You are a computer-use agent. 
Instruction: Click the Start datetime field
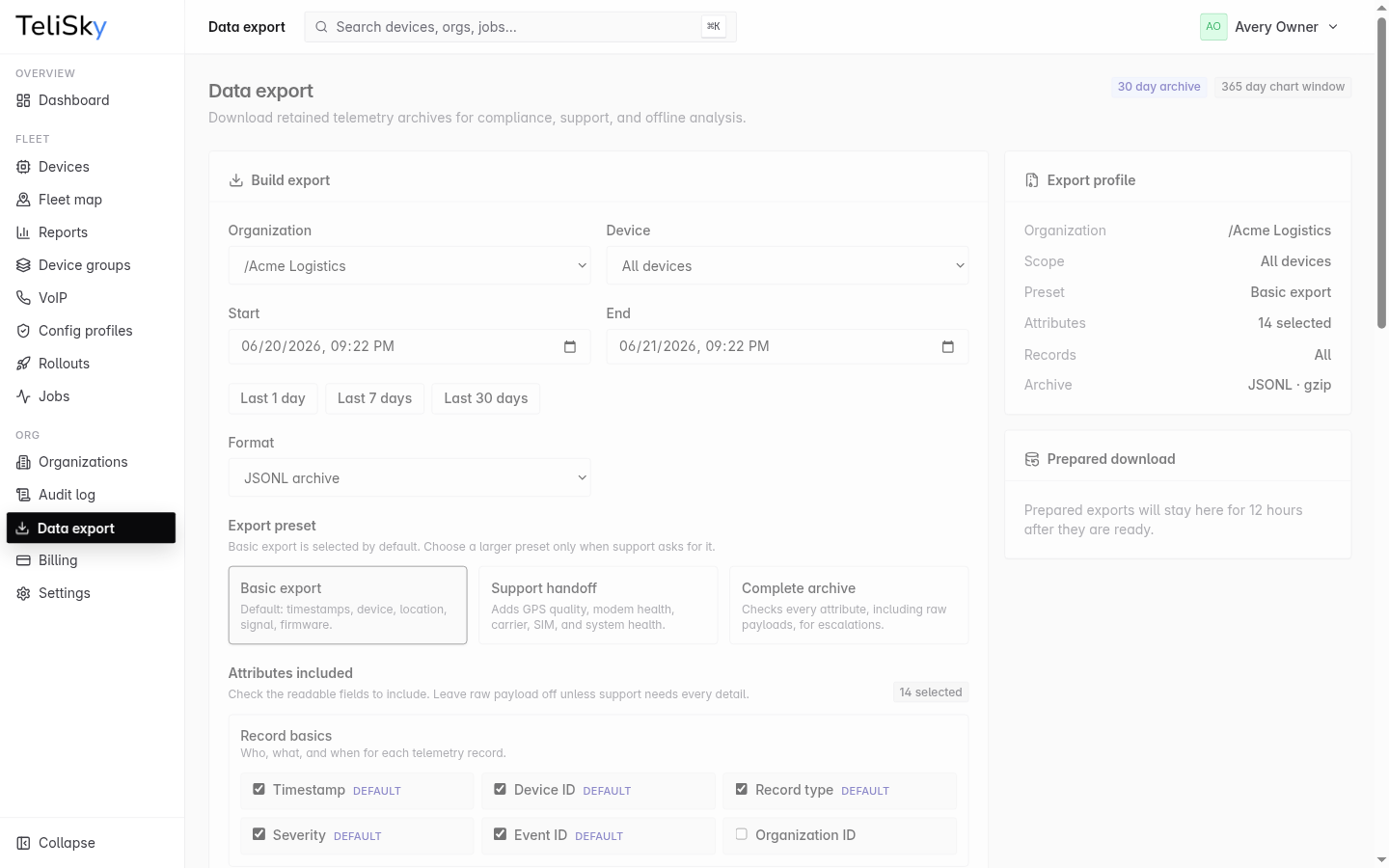pyautogui.click(x=409, y=346)
